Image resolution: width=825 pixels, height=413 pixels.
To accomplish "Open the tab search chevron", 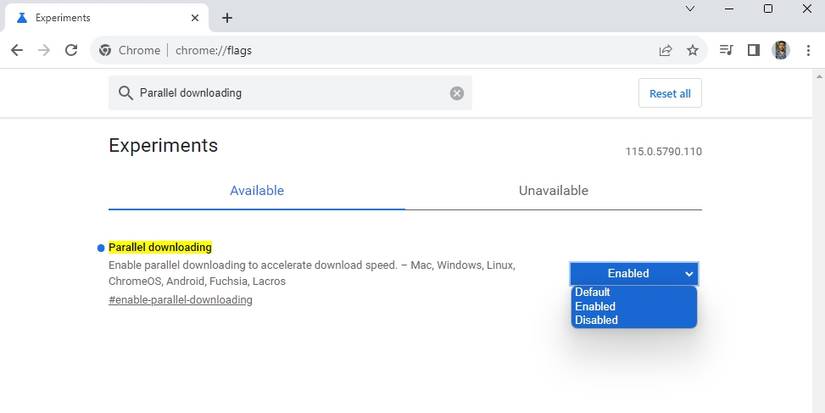I will 690,9.
